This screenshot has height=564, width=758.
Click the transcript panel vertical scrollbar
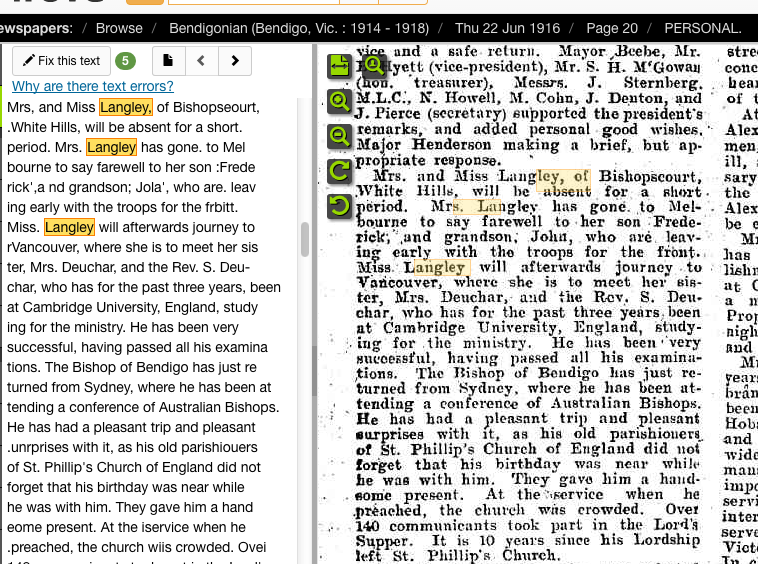[305, 239]
